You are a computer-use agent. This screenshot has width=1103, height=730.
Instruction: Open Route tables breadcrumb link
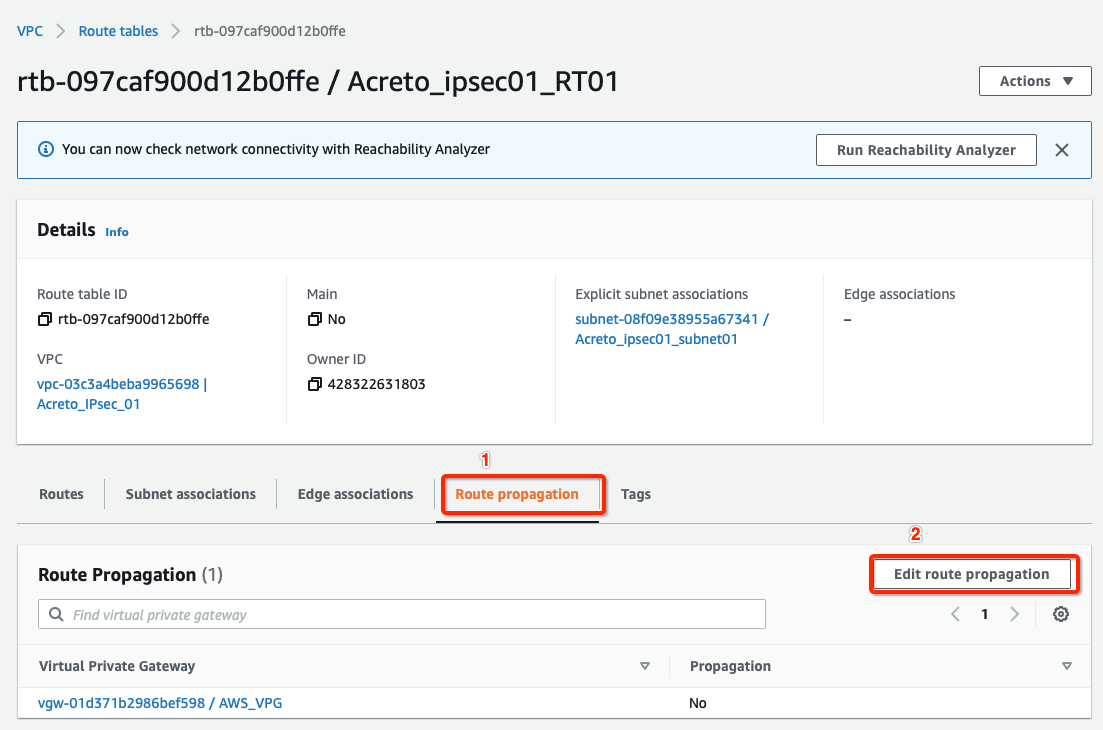click(x=118, y=31)
